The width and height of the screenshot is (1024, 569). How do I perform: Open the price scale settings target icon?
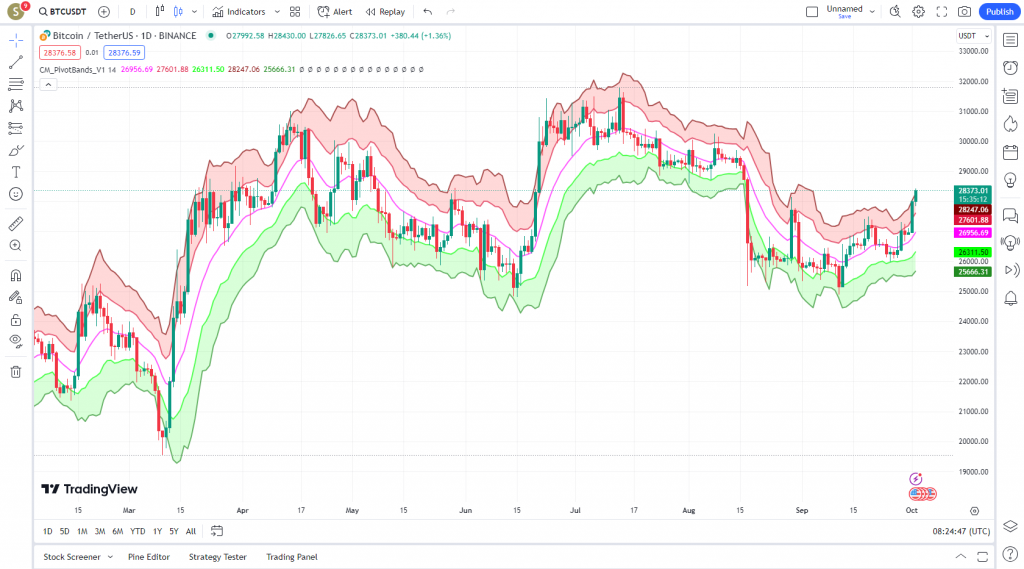[x=974, y=511]
